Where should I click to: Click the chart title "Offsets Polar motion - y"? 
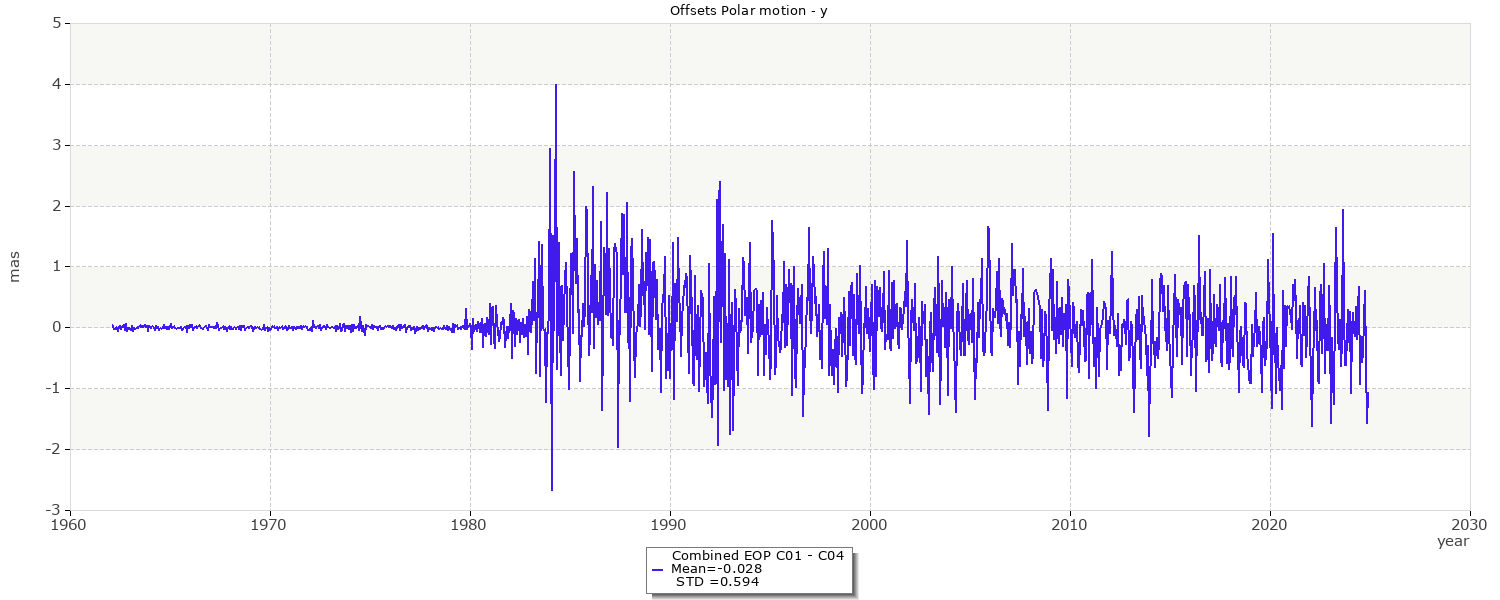[x=749, y=10]
